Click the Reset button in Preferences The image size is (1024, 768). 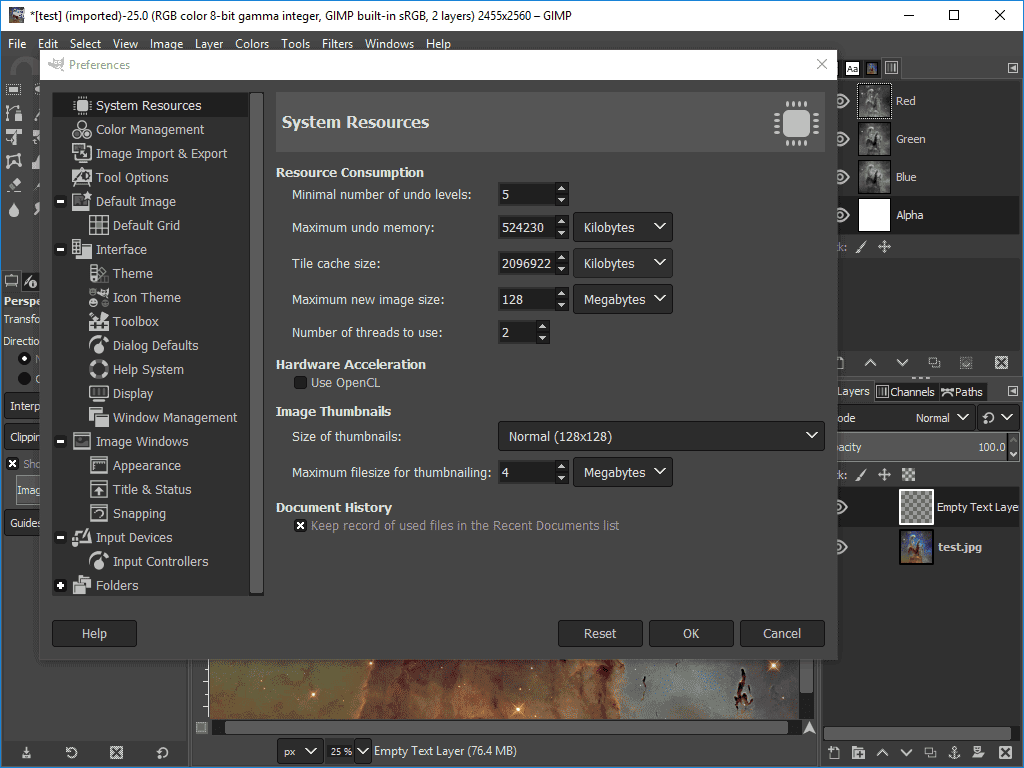click(600, 633)
